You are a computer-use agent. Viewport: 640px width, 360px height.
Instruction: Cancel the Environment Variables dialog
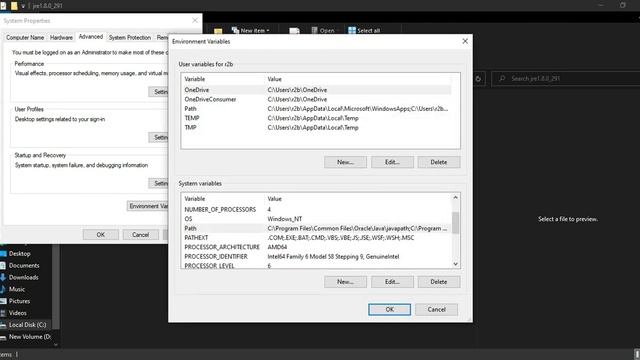click(x=436, y=309)
